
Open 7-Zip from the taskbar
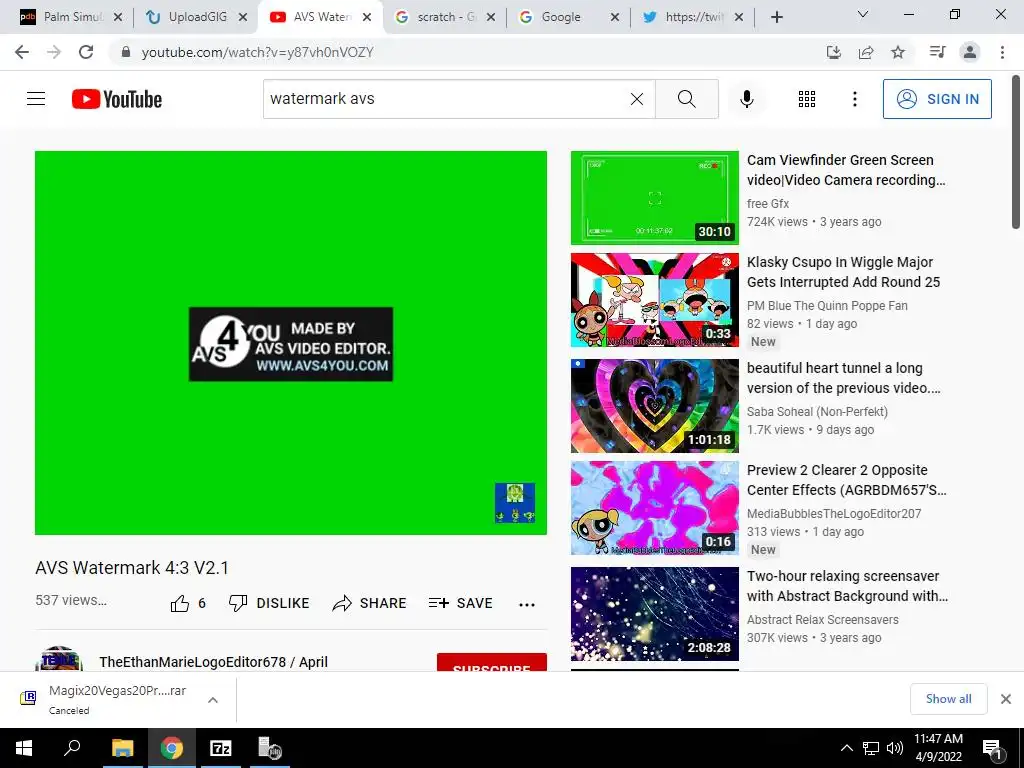(221, 748)
